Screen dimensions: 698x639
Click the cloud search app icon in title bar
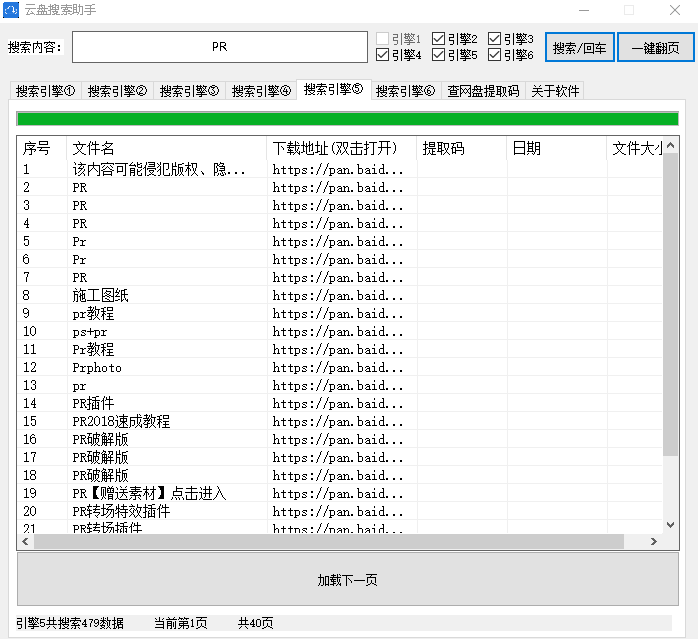11,10
